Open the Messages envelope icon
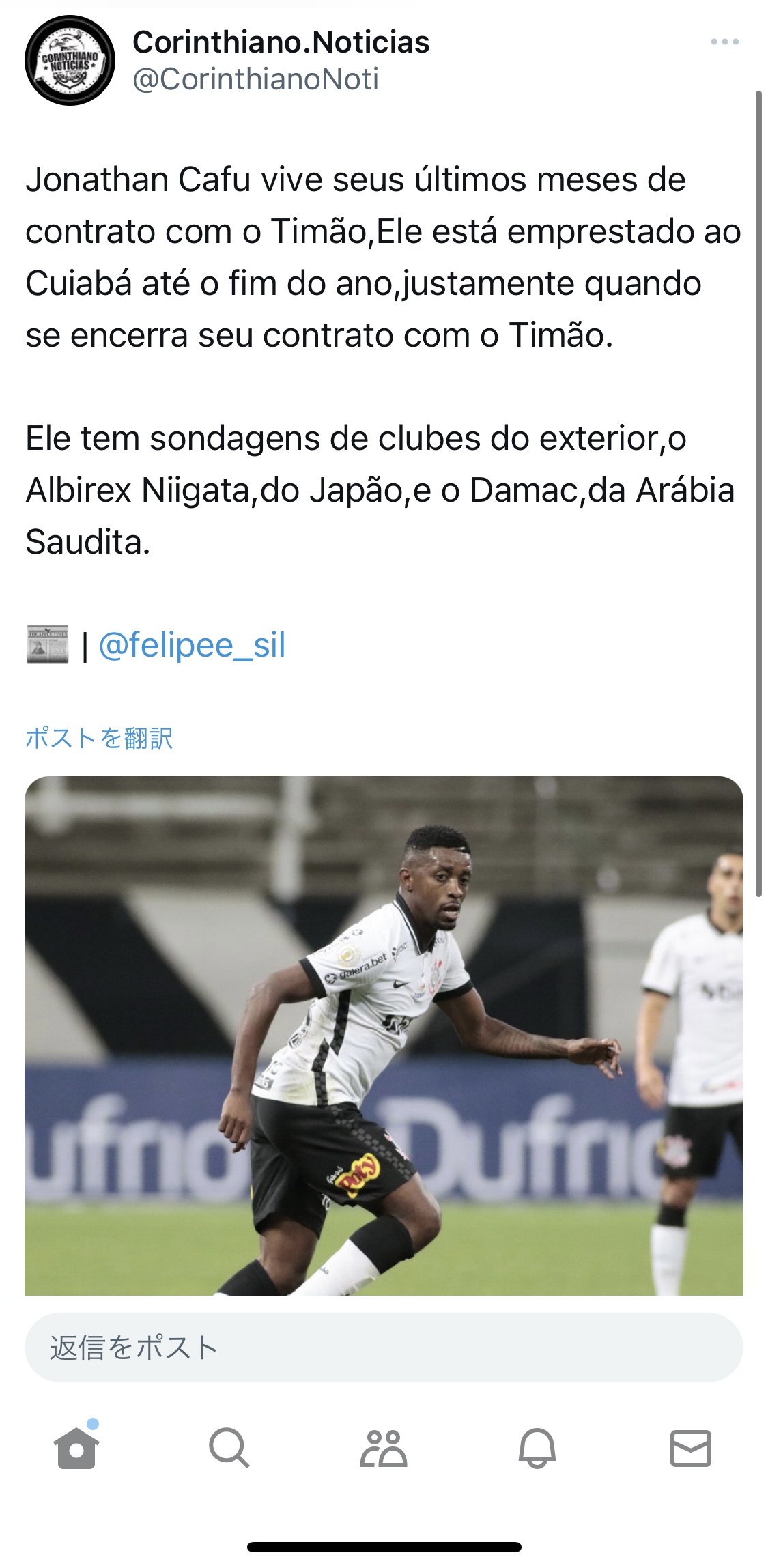 coord(691,1448)
